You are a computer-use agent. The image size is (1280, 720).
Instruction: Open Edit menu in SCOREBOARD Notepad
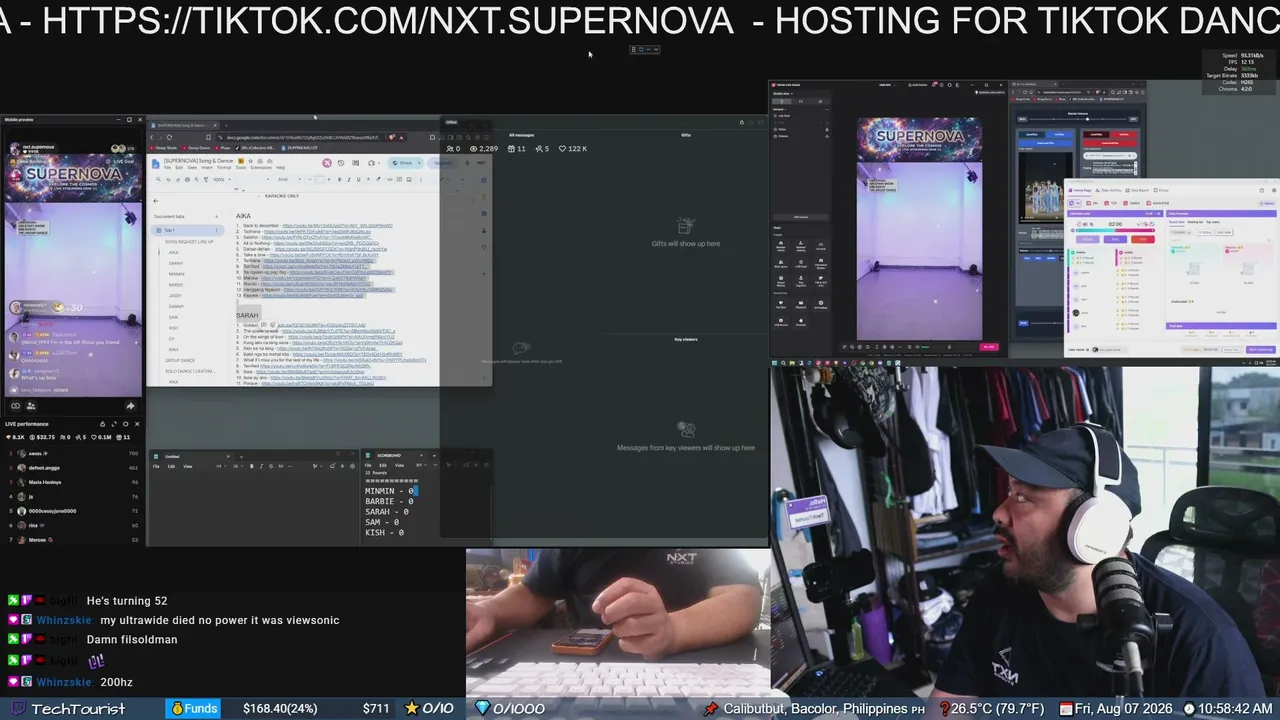(x=382, y=466)
